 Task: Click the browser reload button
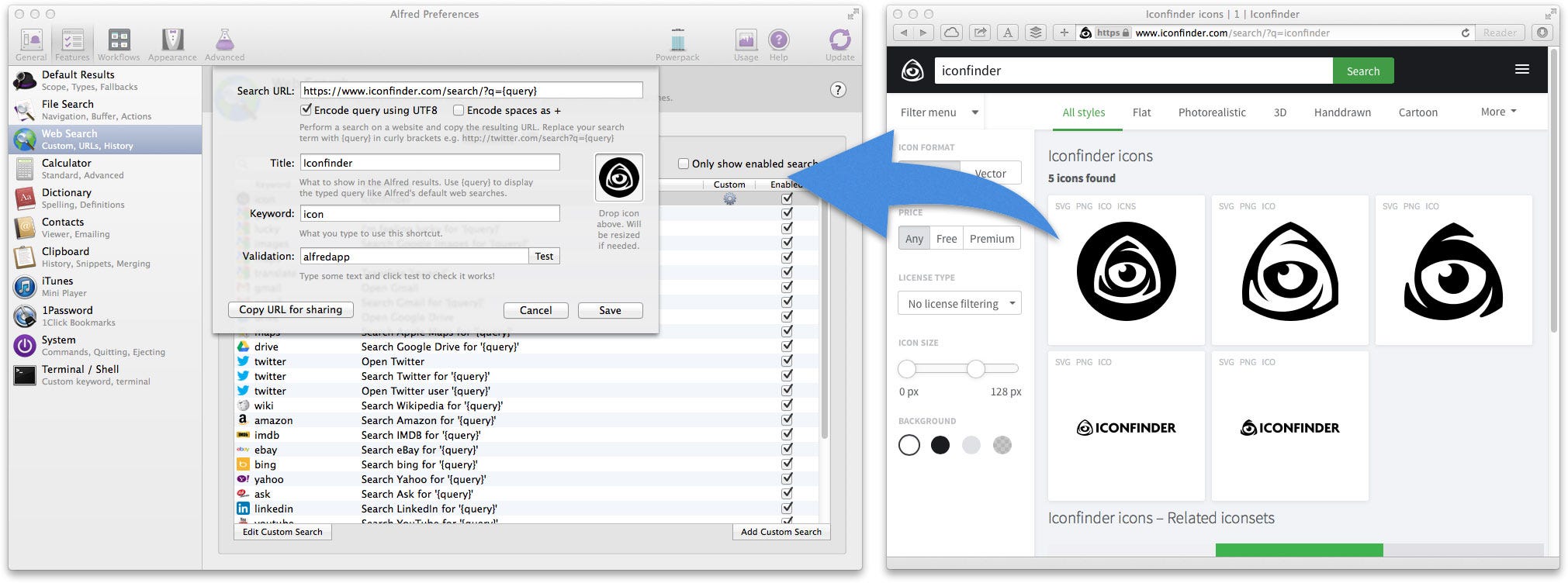pos(1465,33)
